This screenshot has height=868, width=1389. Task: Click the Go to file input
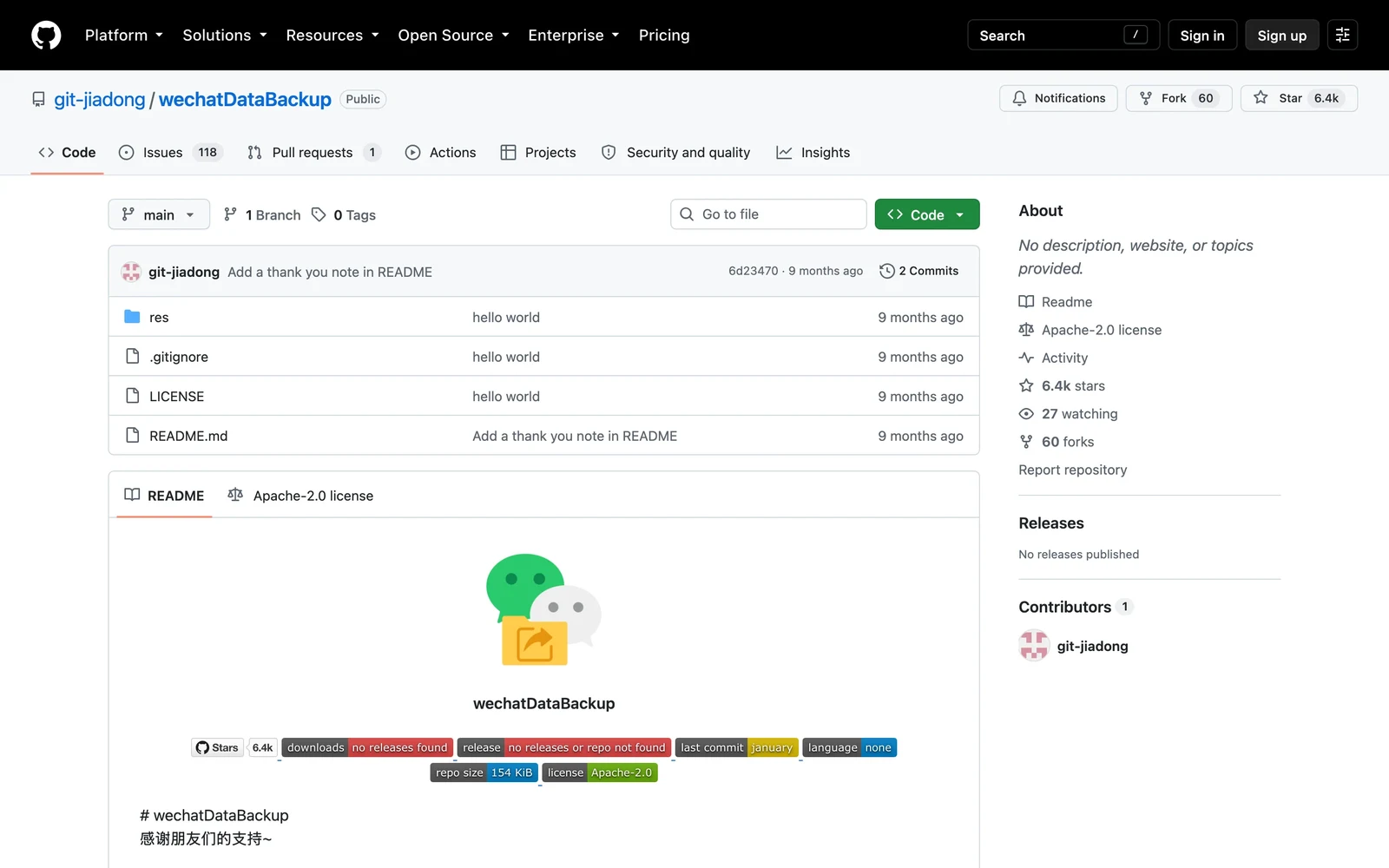768,214
